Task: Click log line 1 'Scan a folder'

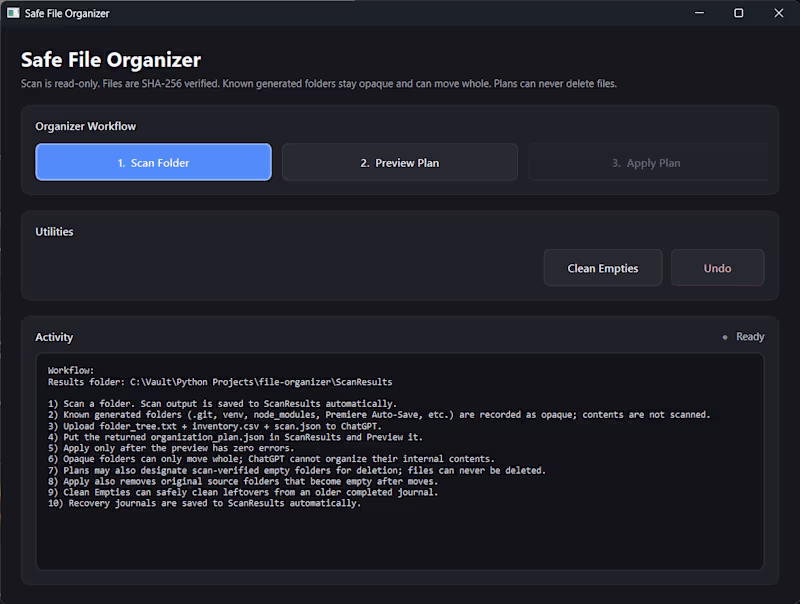Action: click(222, 404)
